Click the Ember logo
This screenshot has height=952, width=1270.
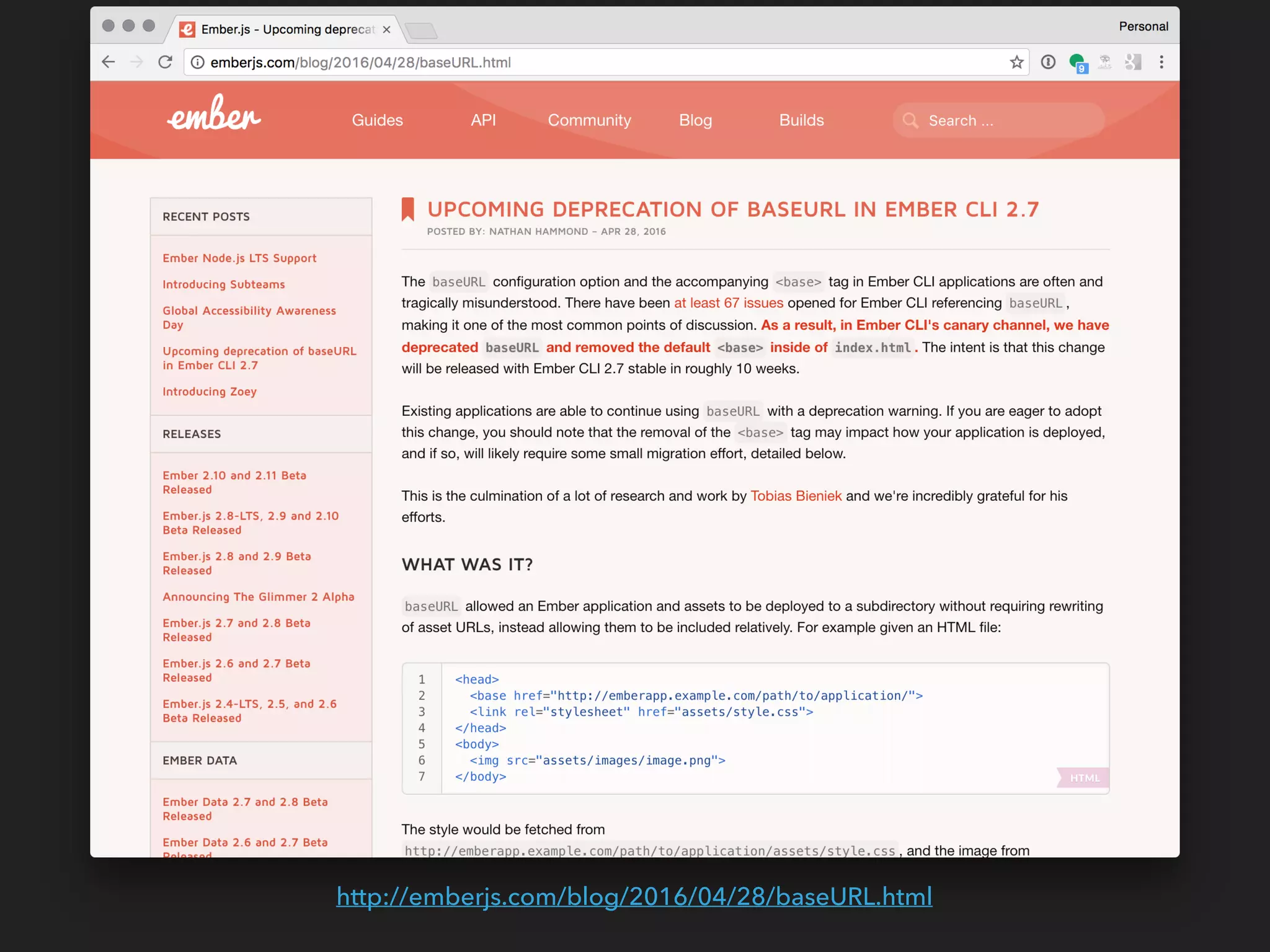pyautogui.click(x=214, y=115)
